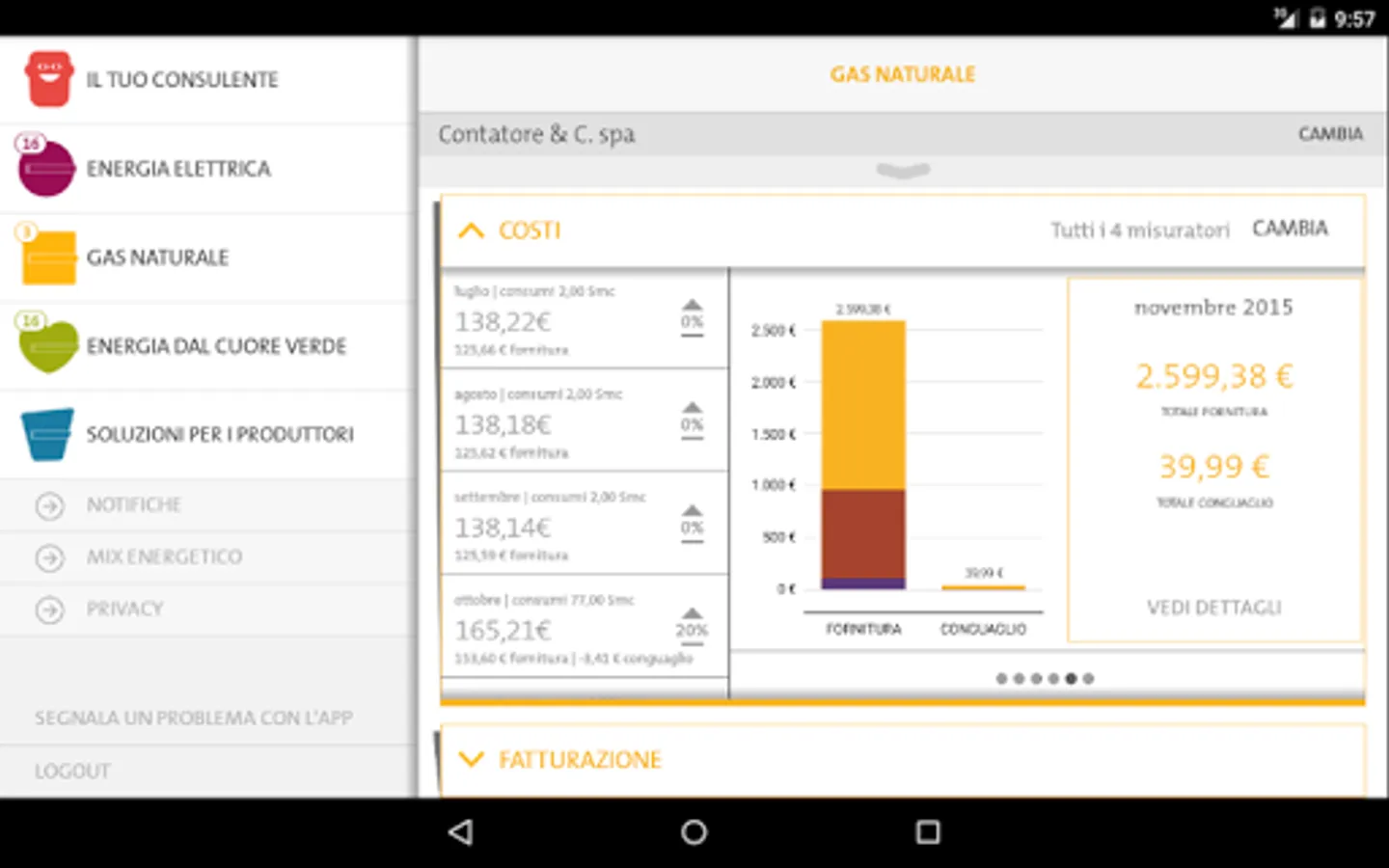Tap Segnala un problema con l'app
The width and height of the screenshot is (1389, 868).
coord(194,719)
